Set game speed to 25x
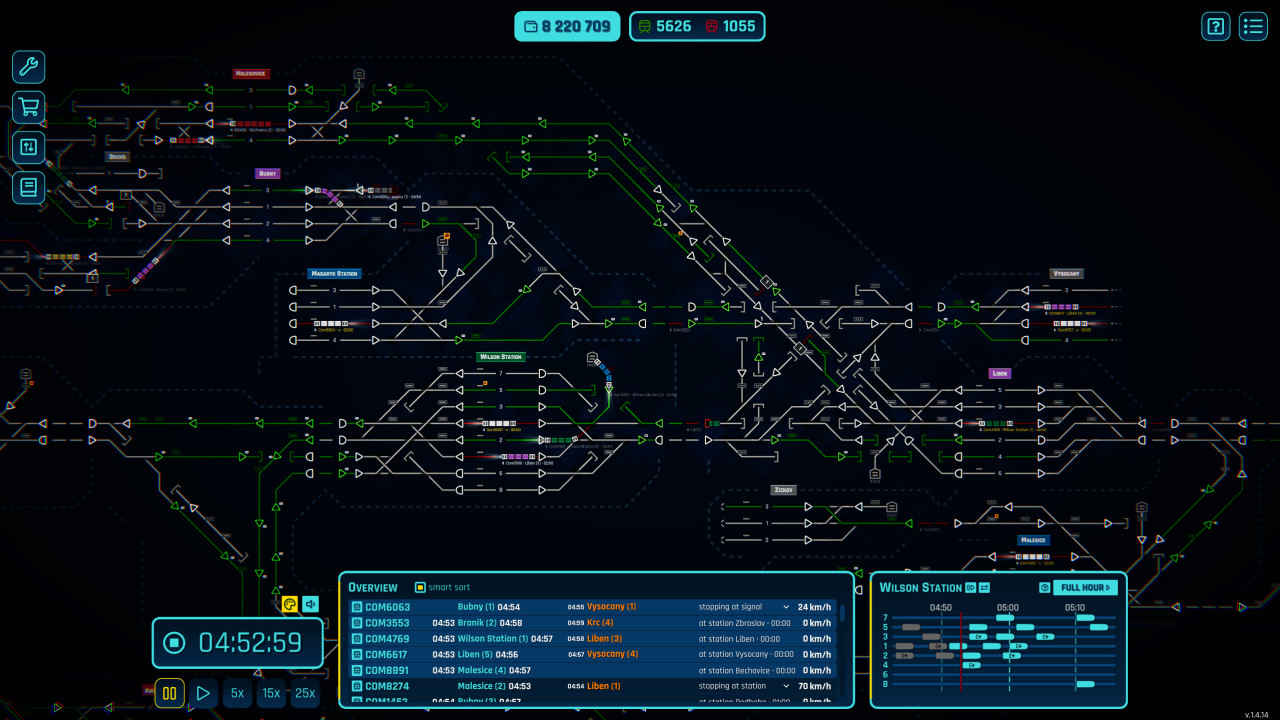Screen dimensions: 1280x720 pyautogui.click(x=304, y=692)
